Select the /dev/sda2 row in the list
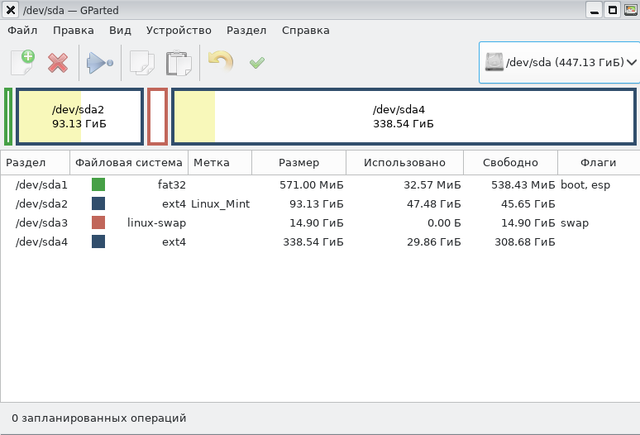 coord(320,204)
